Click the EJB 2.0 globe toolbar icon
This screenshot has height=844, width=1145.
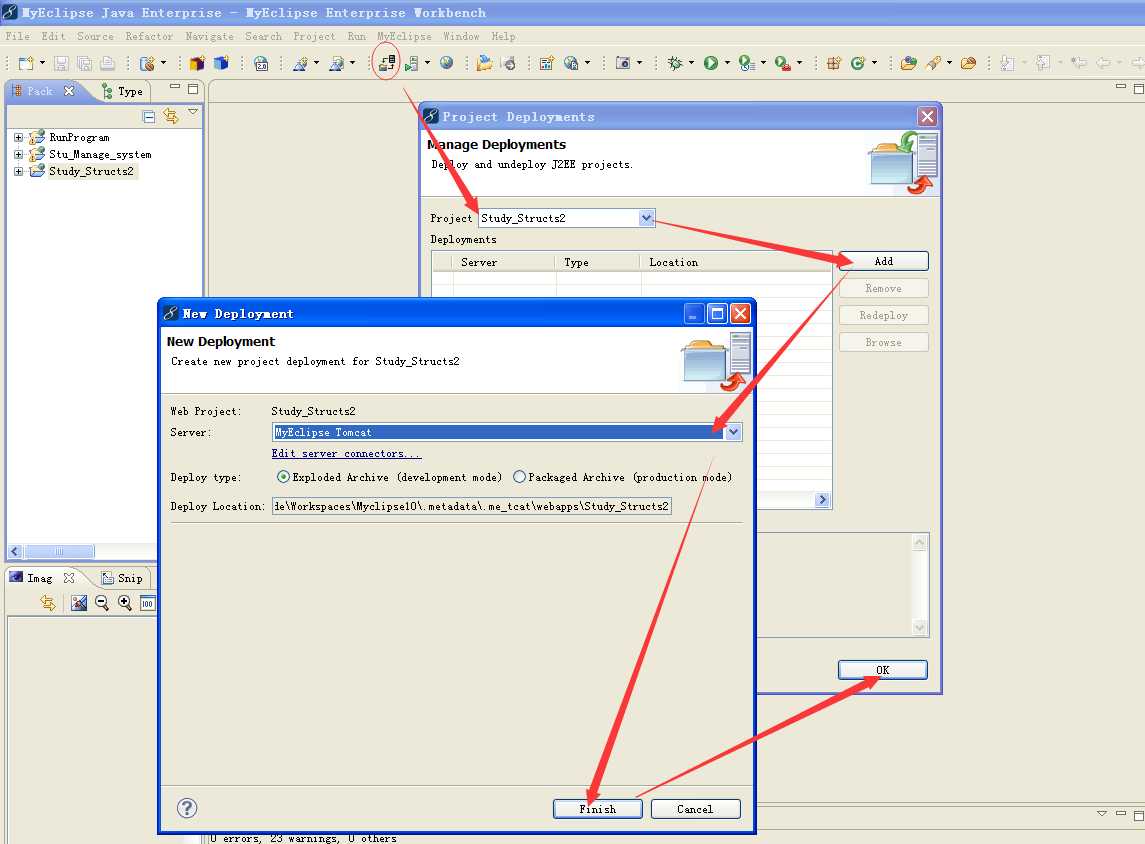coord(261,64)
